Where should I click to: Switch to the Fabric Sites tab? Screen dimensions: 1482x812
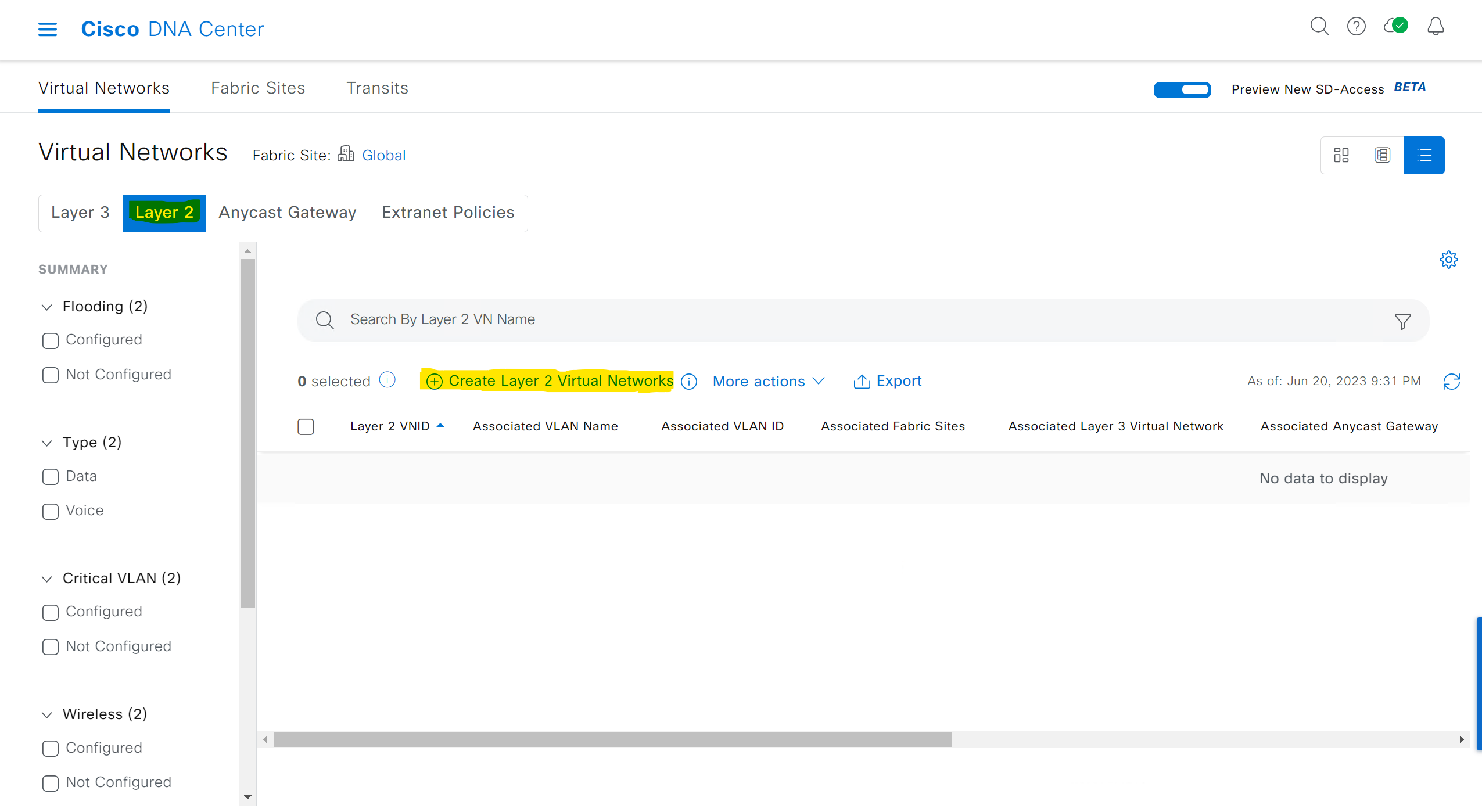pos(258,88)
